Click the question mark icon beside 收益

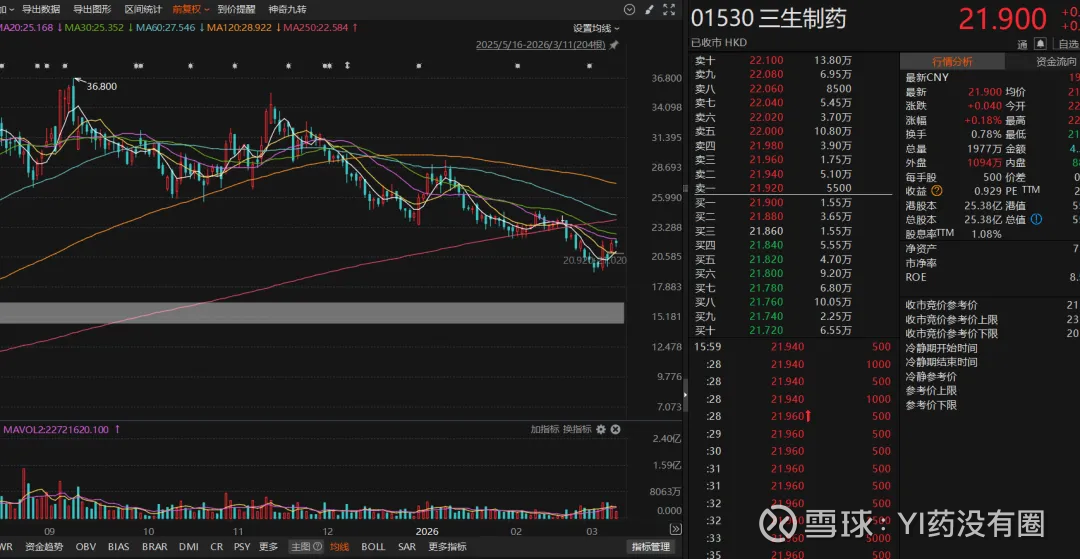click(x=937, y=191)
